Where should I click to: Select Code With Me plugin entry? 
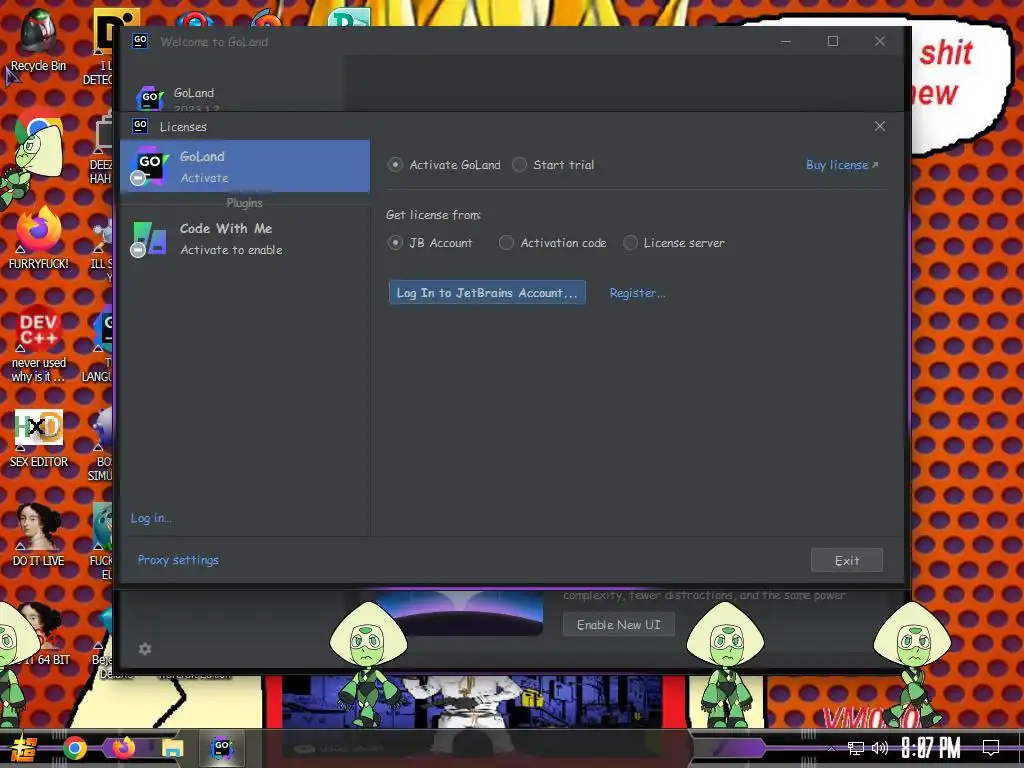pos(245,238)
